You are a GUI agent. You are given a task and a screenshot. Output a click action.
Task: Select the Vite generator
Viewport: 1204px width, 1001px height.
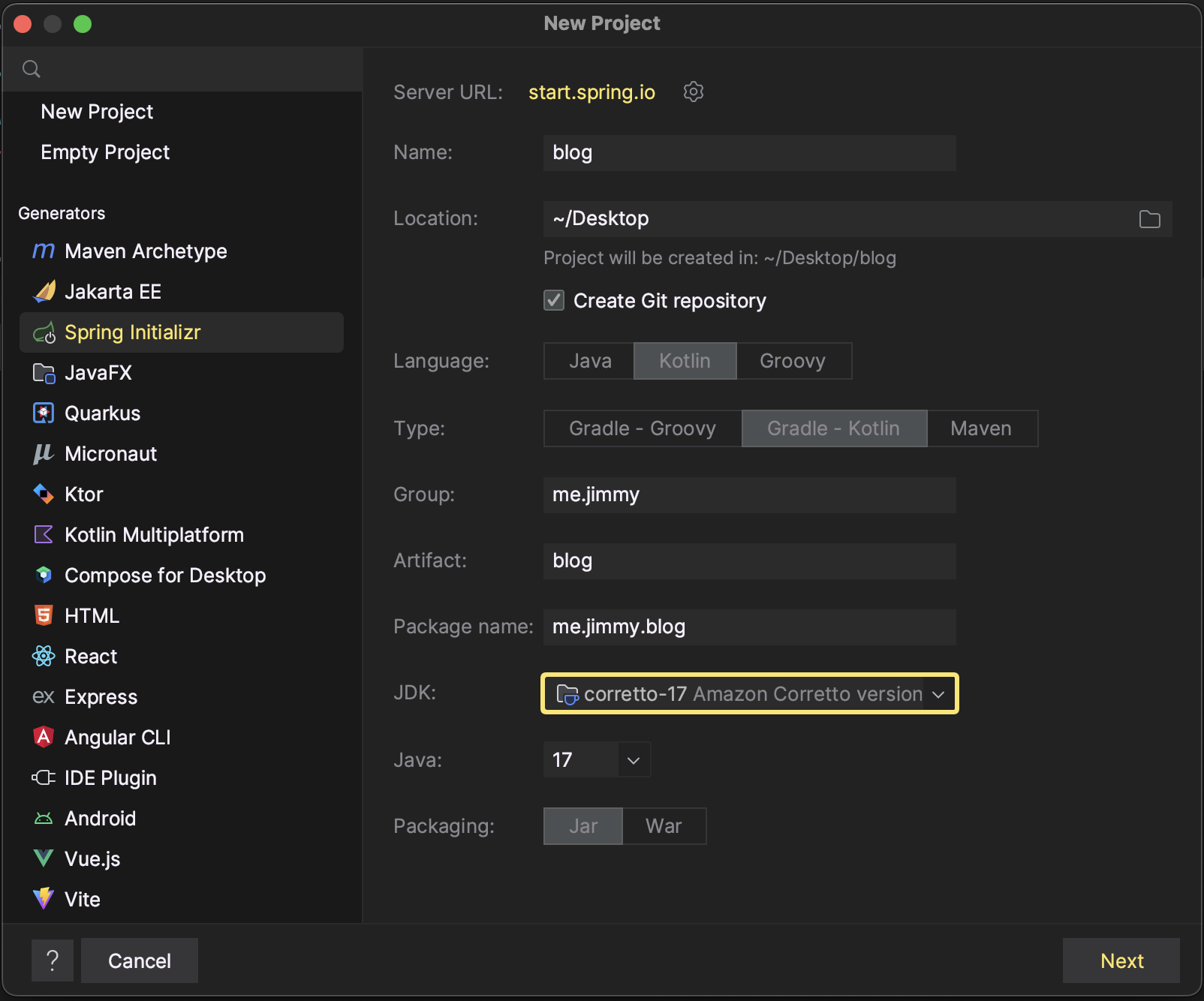[x=182, y=899]
